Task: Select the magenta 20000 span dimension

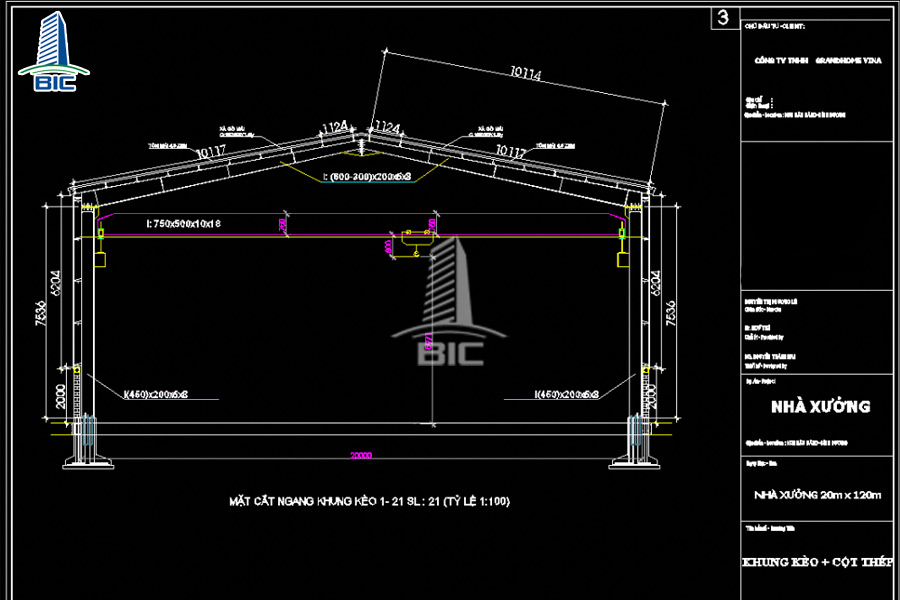Action: pos(360,455)
